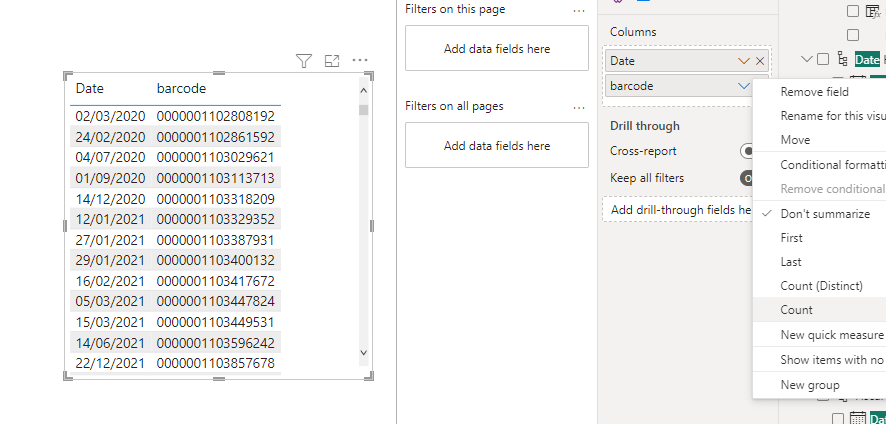Open ellipsis menu for Filters on this page
This screenshot has height=424, width=886.
pos(579,10)
